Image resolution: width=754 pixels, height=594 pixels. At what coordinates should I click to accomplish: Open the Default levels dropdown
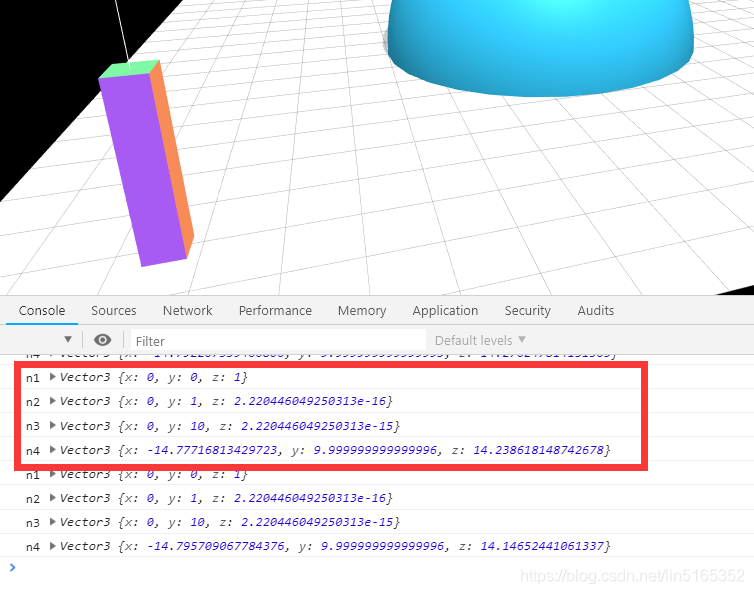(x=480, y=341)
